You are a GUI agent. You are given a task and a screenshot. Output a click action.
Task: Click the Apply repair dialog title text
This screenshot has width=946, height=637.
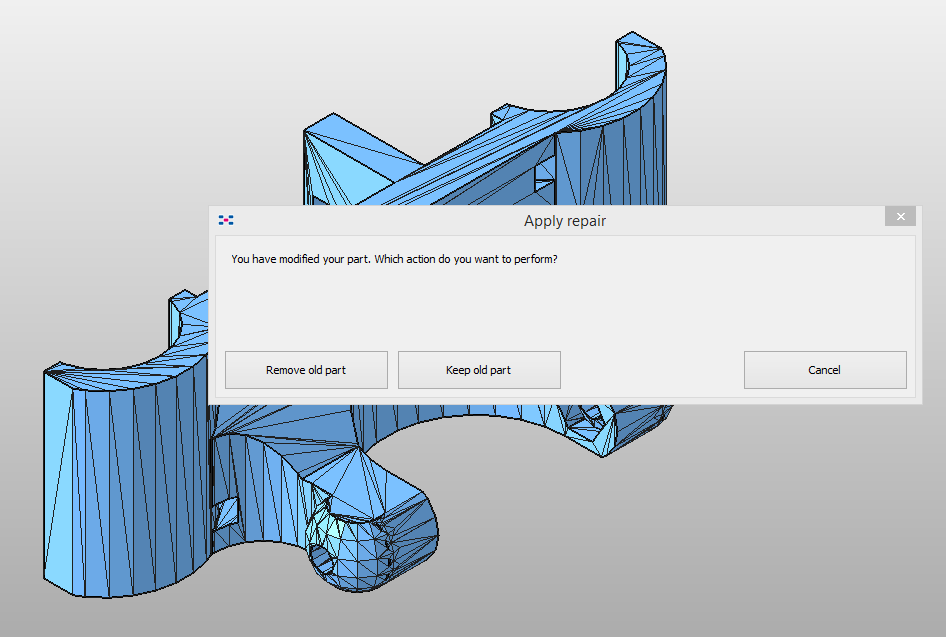[x=565, y=221]
